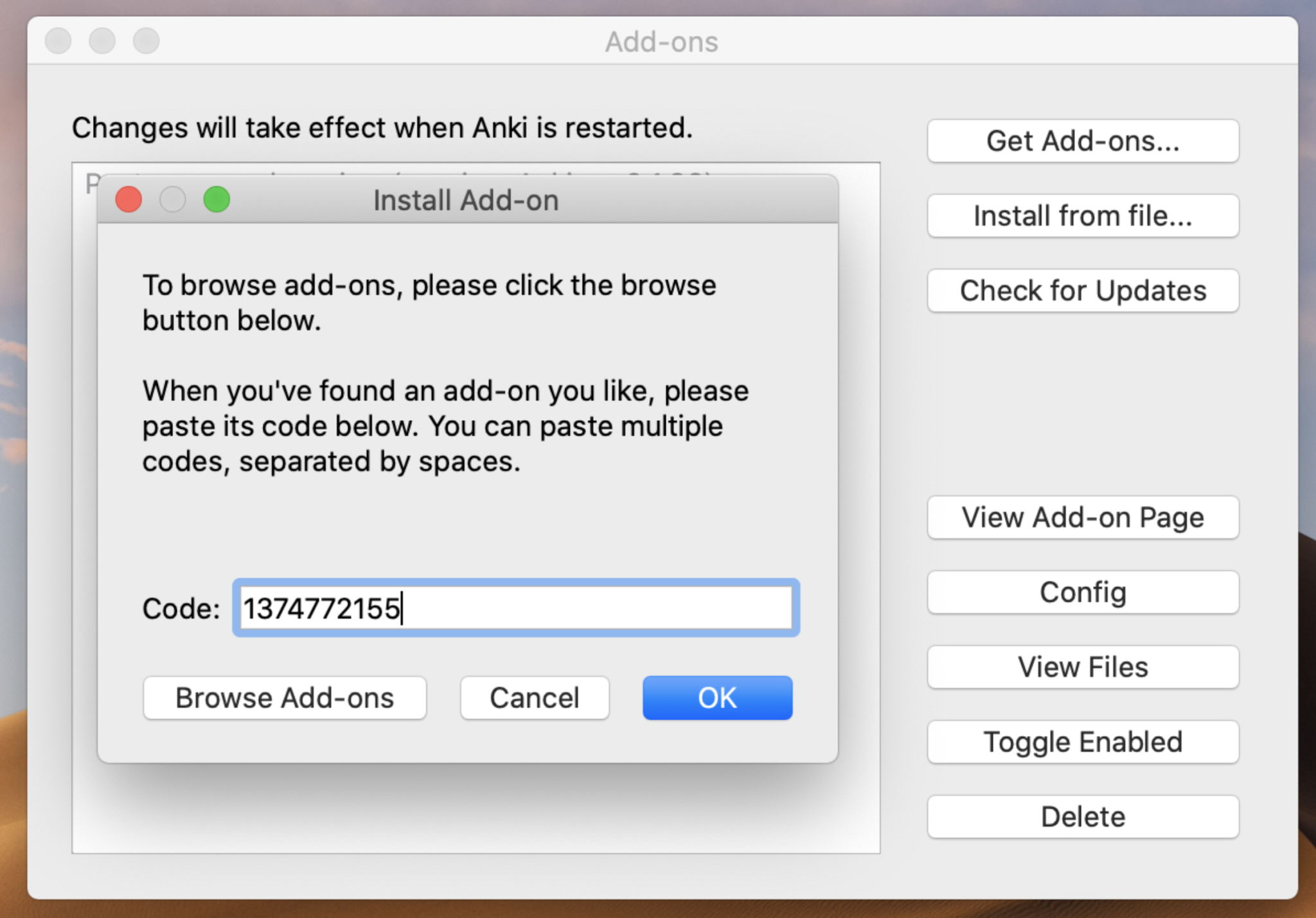Viewport: 1316px width, 918px height.
Task: Click the restart notice text at the top
Action: 382,127
